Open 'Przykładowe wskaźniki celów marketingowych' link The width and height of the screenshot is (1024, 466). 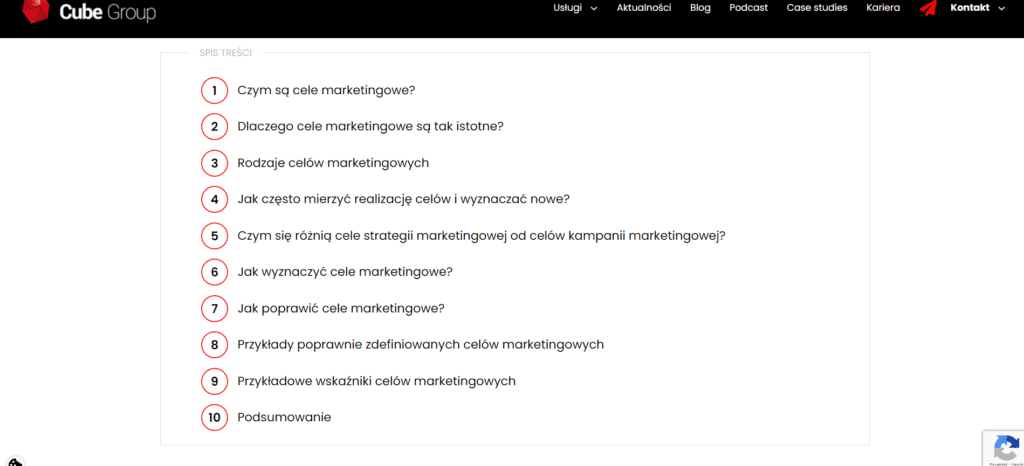(377, 381)
